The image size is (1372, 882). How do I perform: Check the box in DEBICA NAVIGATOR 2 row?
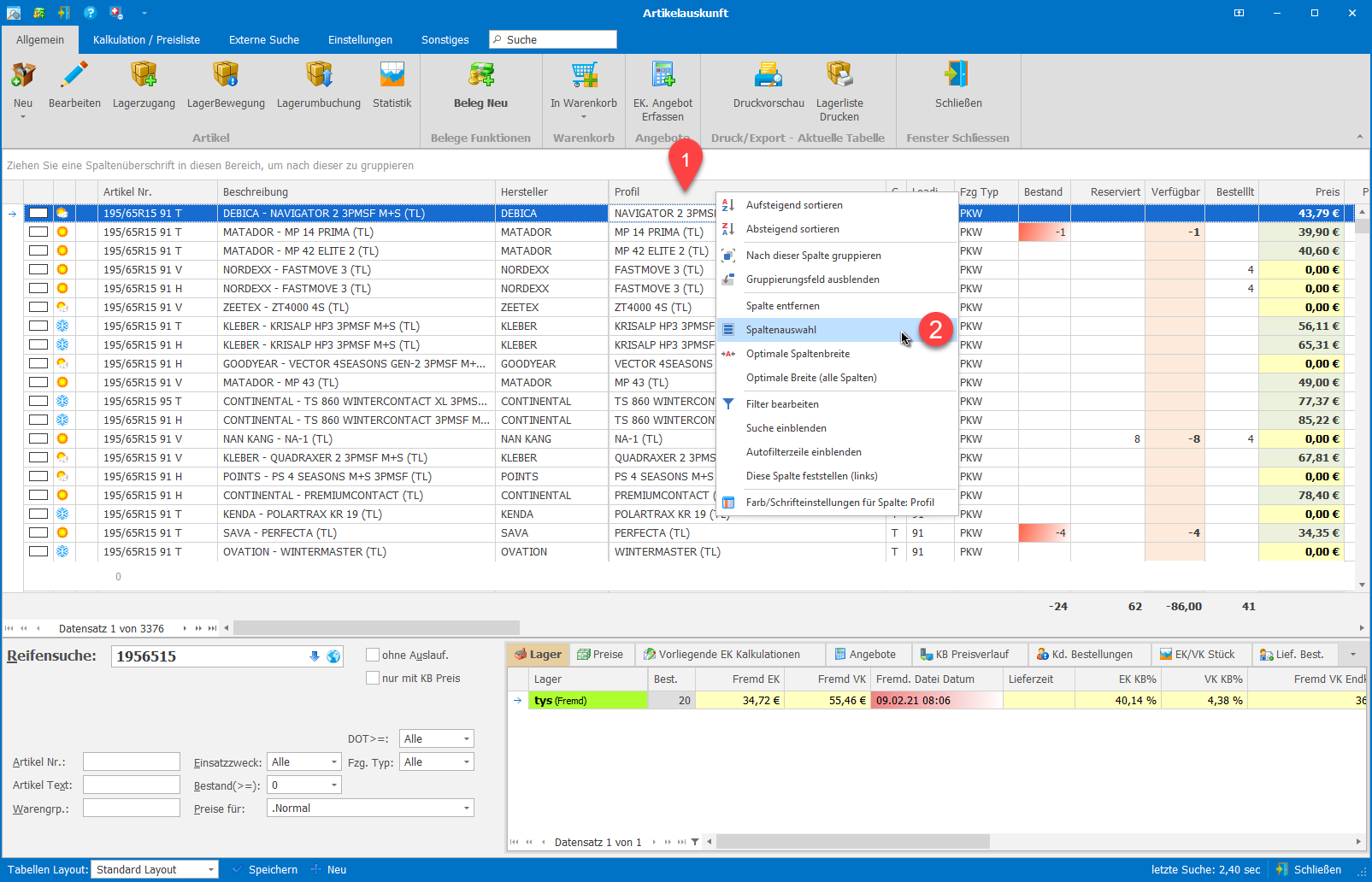[38, 213]
